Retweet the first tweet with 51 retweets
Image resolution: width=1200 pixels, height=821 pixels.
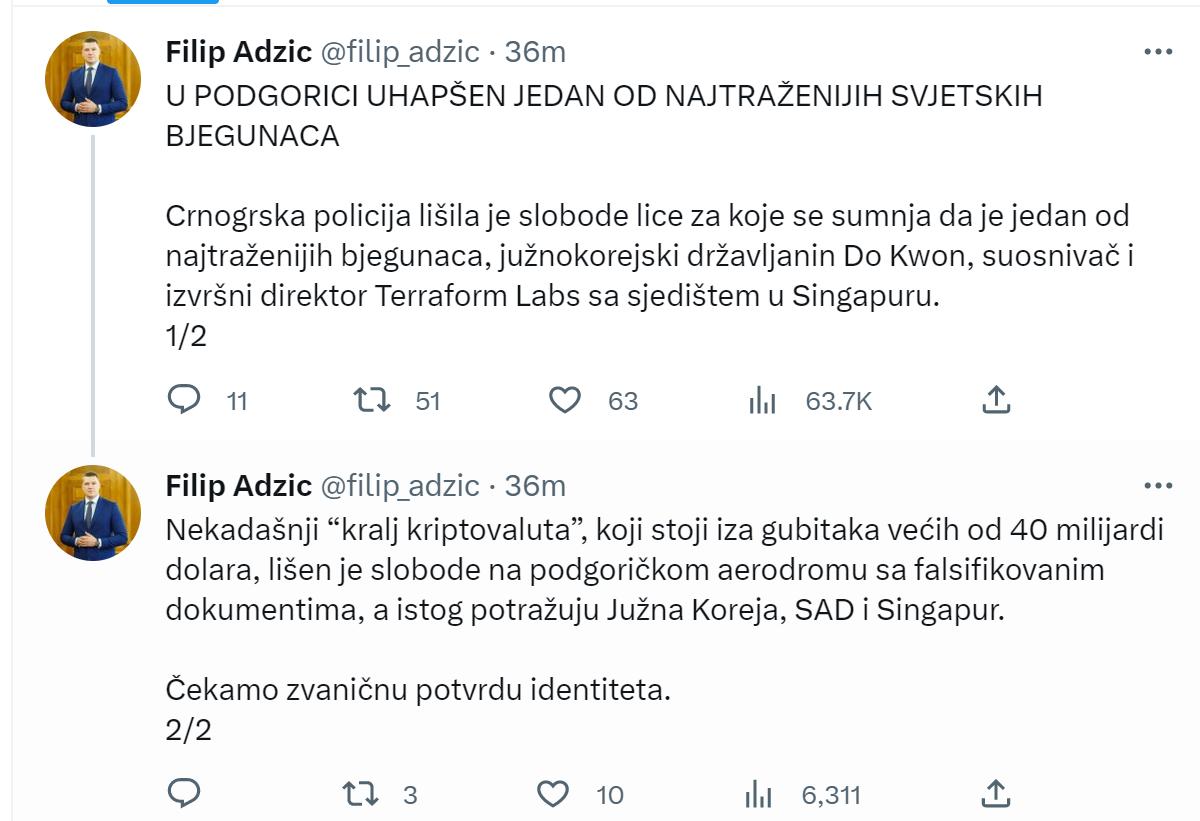click(372, 400)
